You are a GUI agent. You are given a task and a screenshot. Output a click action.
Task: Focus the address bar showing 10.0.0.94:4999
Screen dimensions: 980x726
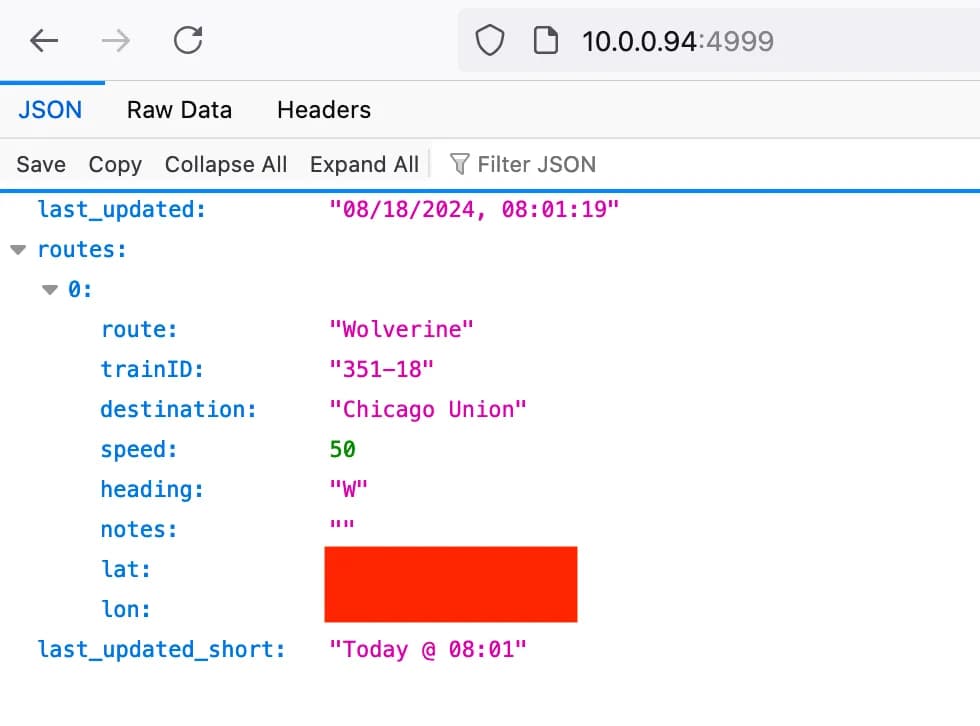[719, 41]
